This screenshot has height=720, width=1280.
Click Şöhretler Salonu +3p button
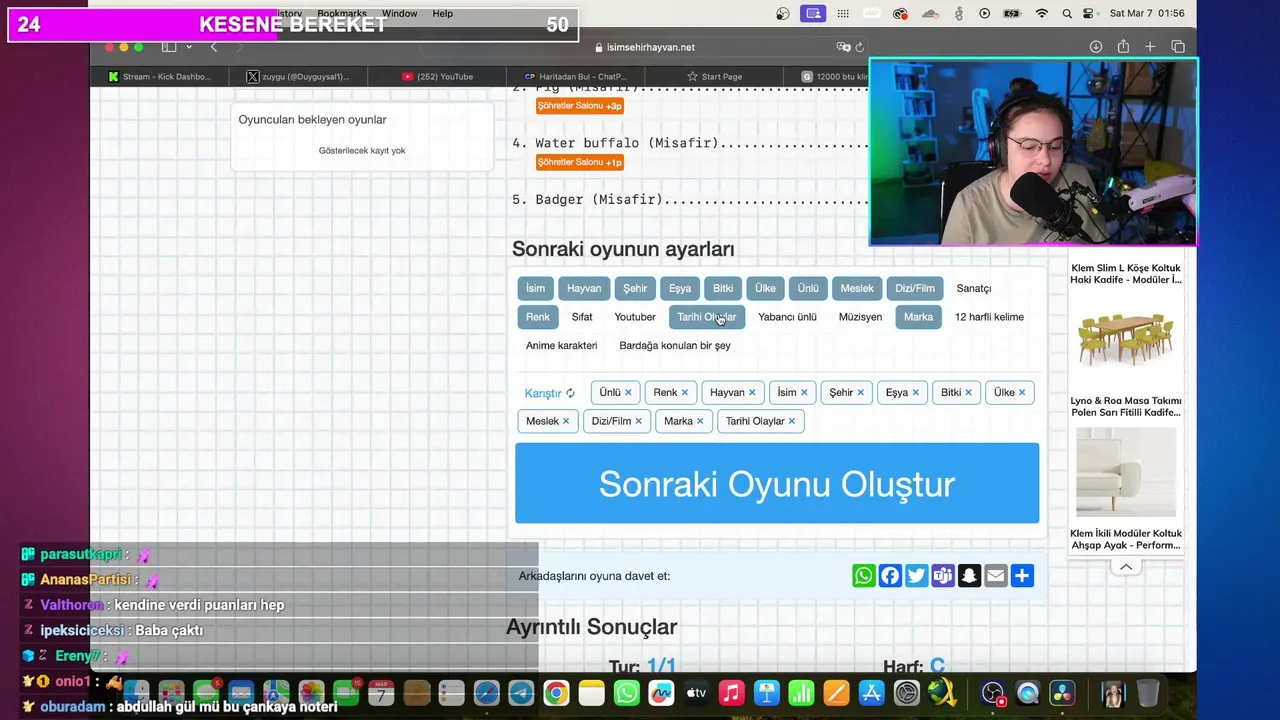click(580, 106)
